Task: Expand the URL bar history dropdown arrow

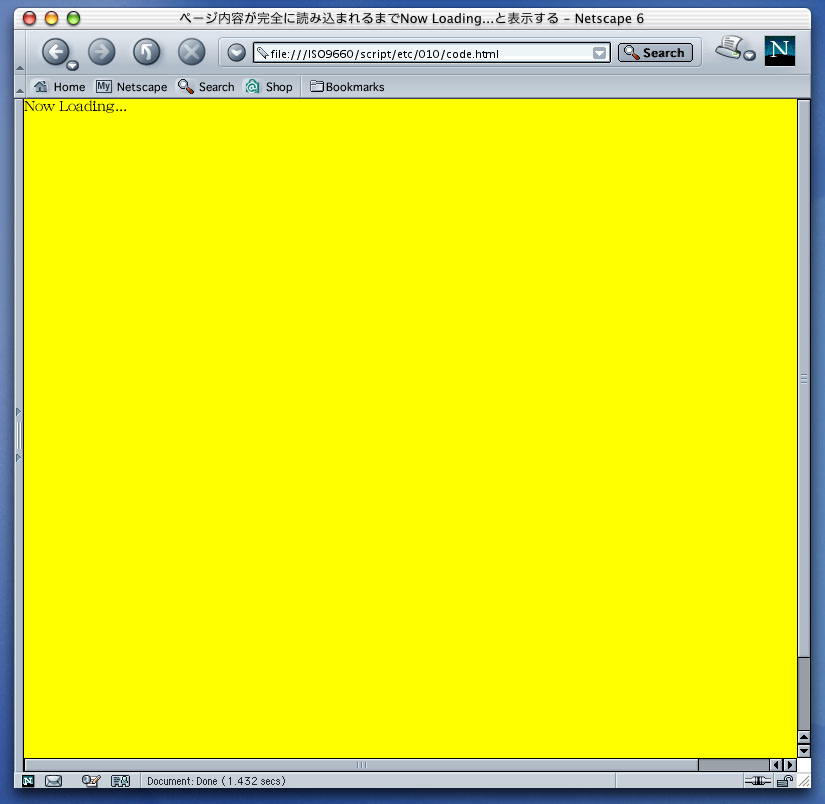Action: [x=599, y=53]
